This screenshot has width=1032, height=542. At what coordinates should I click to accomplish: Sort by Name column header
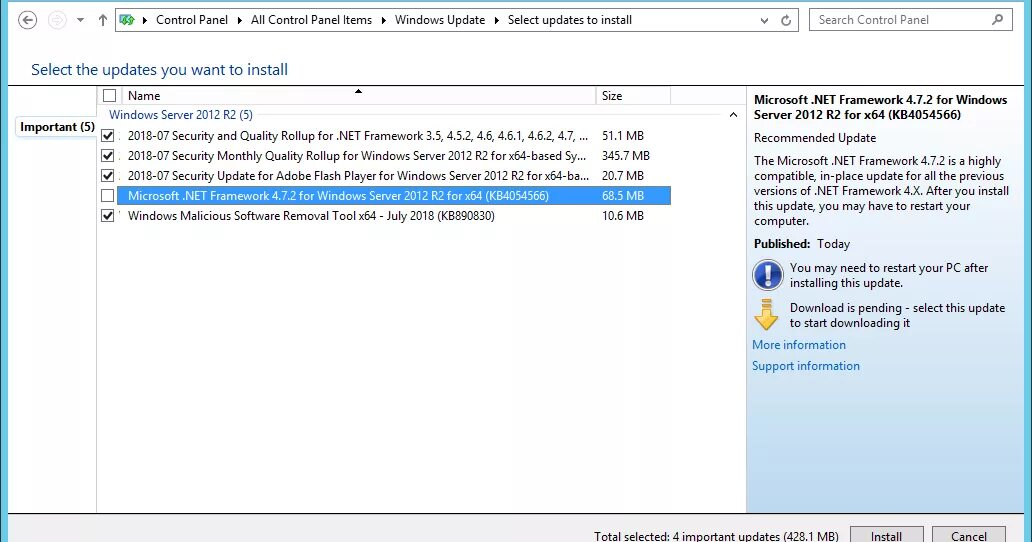[358, 95]
